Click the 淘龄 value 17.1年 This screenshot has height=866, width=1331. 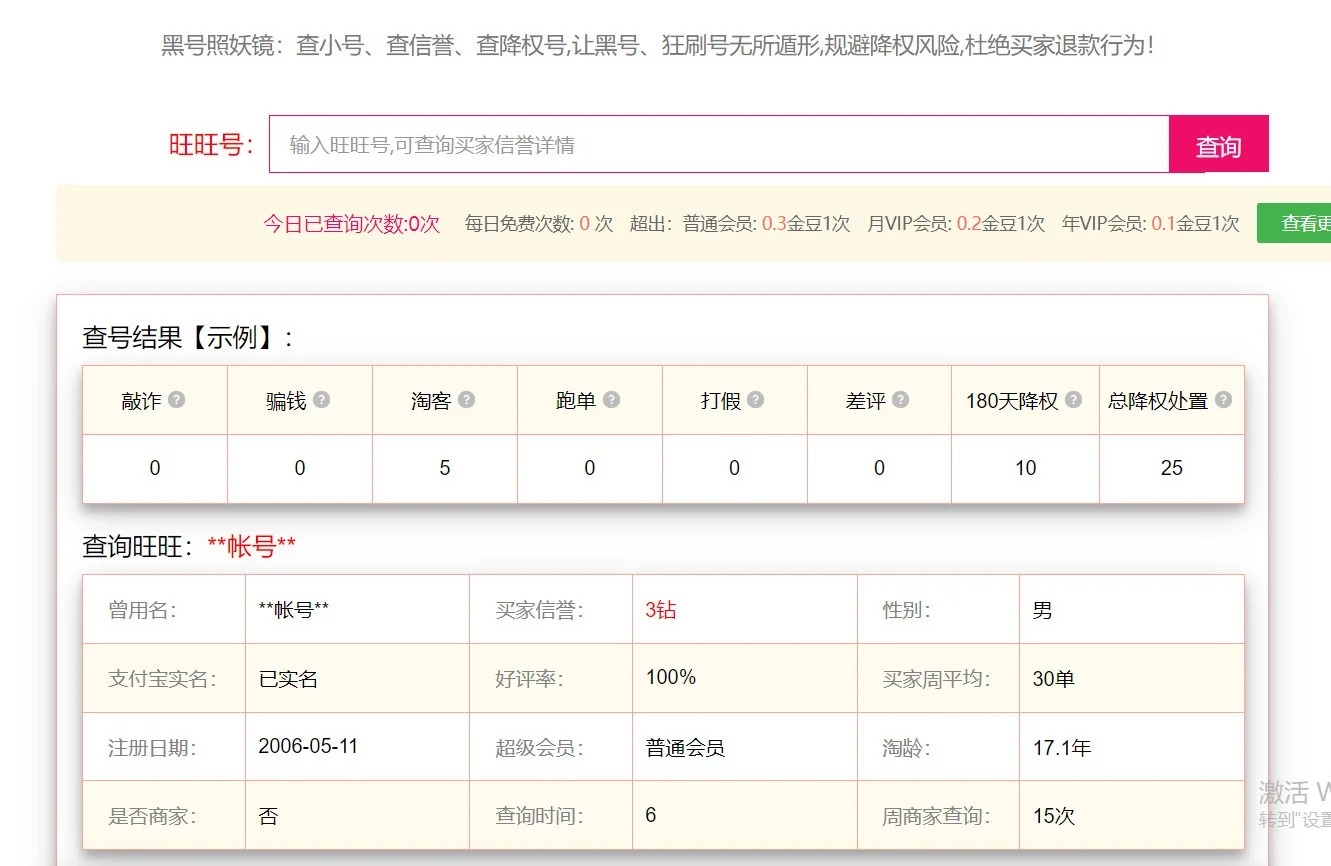click(1062, 747)
